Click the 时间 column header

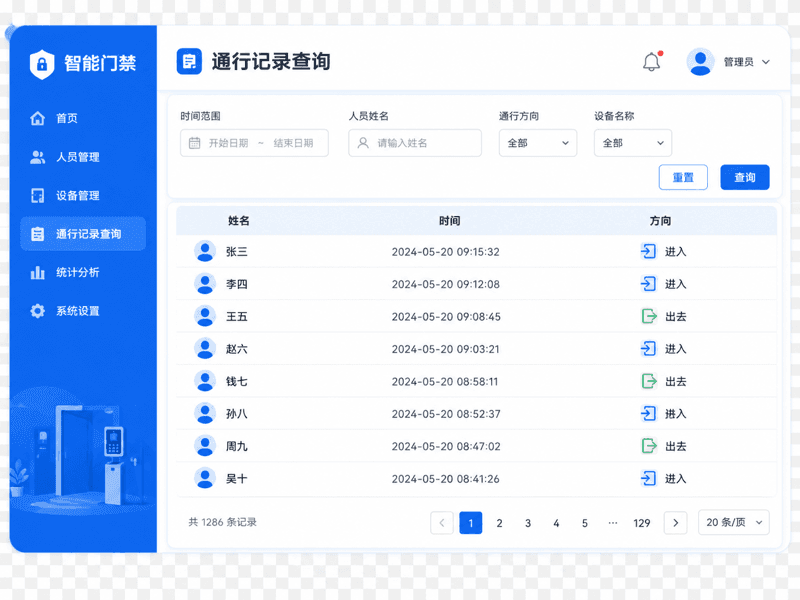coord(449,221)
